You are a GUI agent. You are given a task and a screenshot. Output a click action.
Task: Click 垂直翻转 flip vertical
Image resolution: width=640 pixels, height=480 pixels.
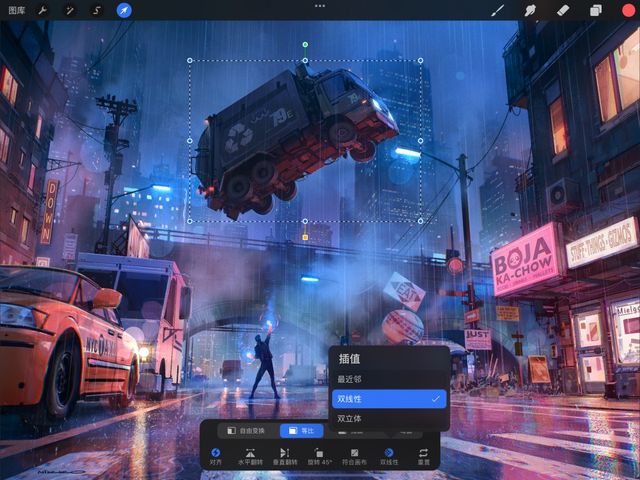click(x=285, y=456)
